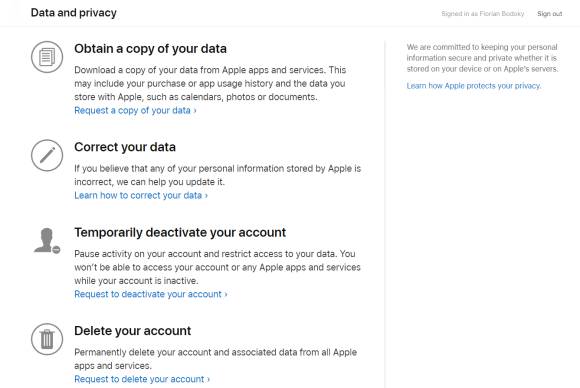Click Temporarily deactivate your account heading

tap(180, 232)
